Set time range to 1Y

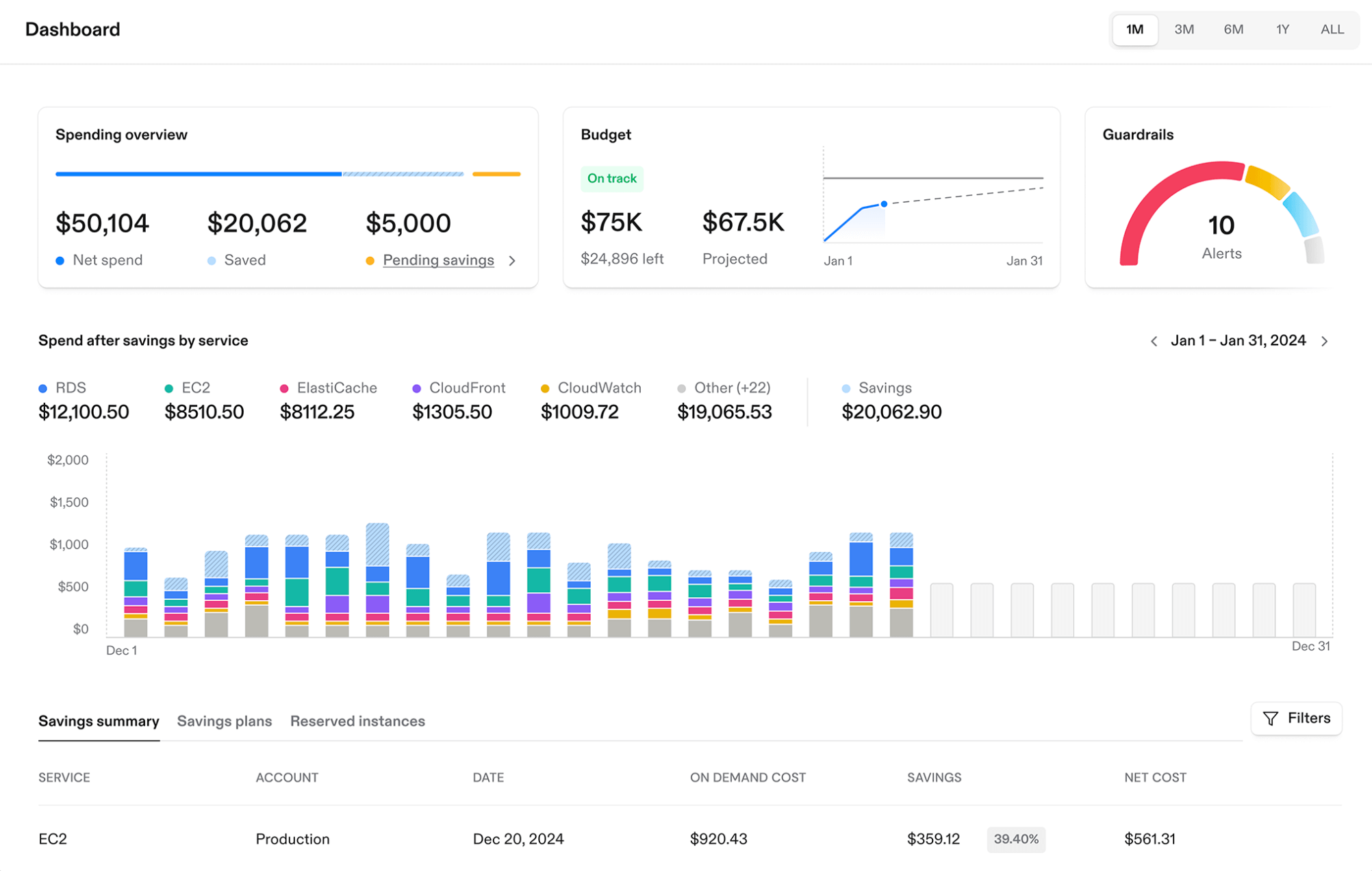coord(1282,29)
